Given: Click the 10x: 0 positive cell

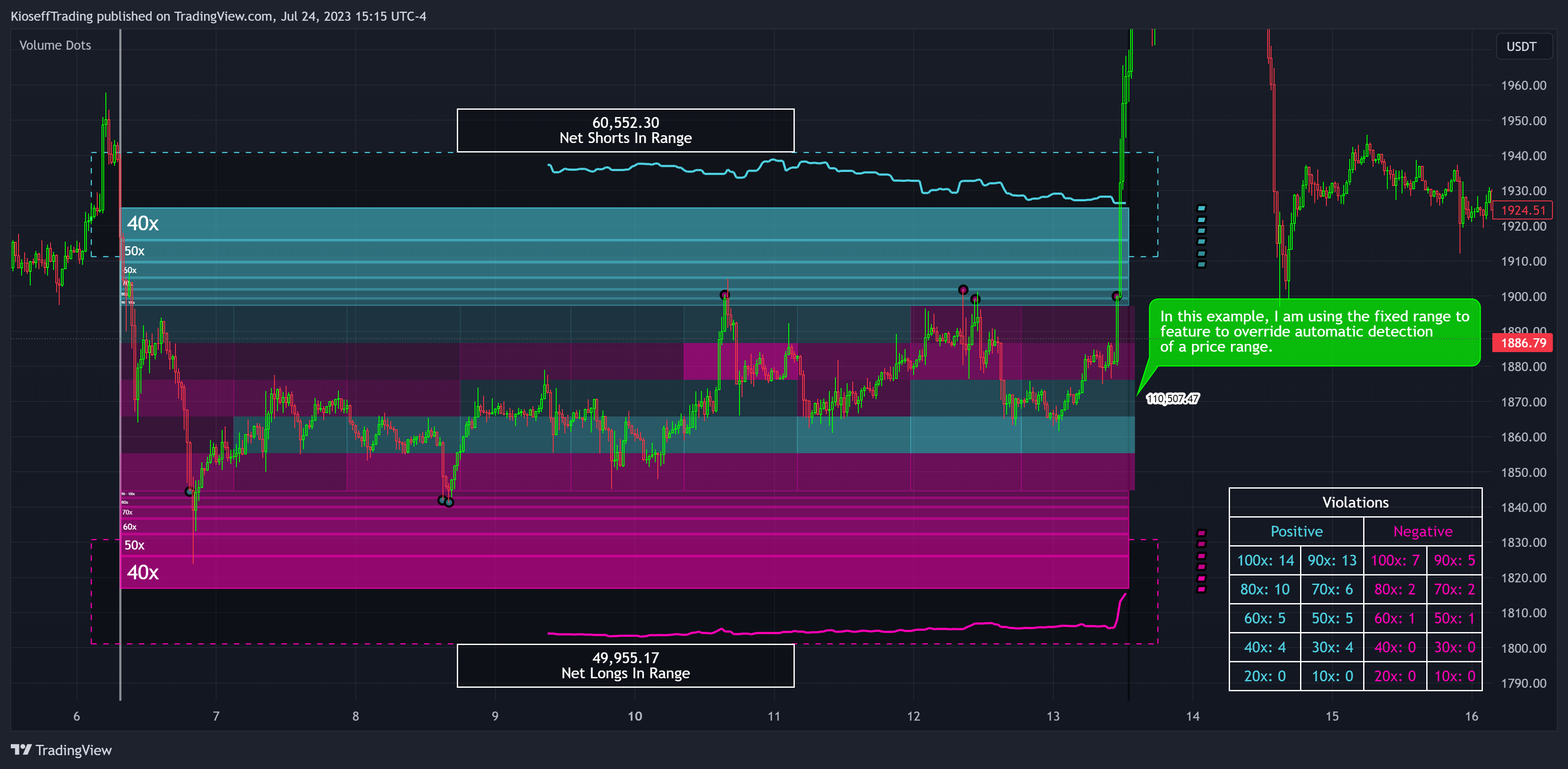Looking at the screenshot, I should [x=1332, y=676].
